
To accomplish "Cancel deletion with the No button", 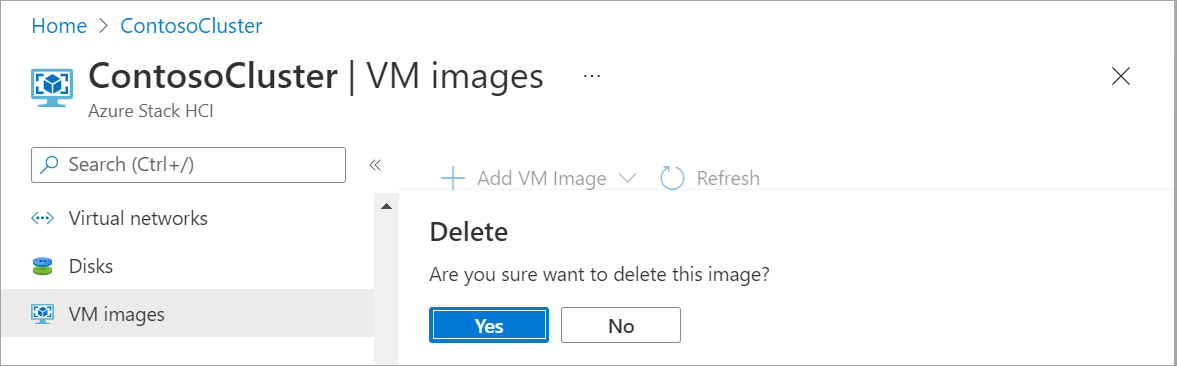I will tap(621, 325).
